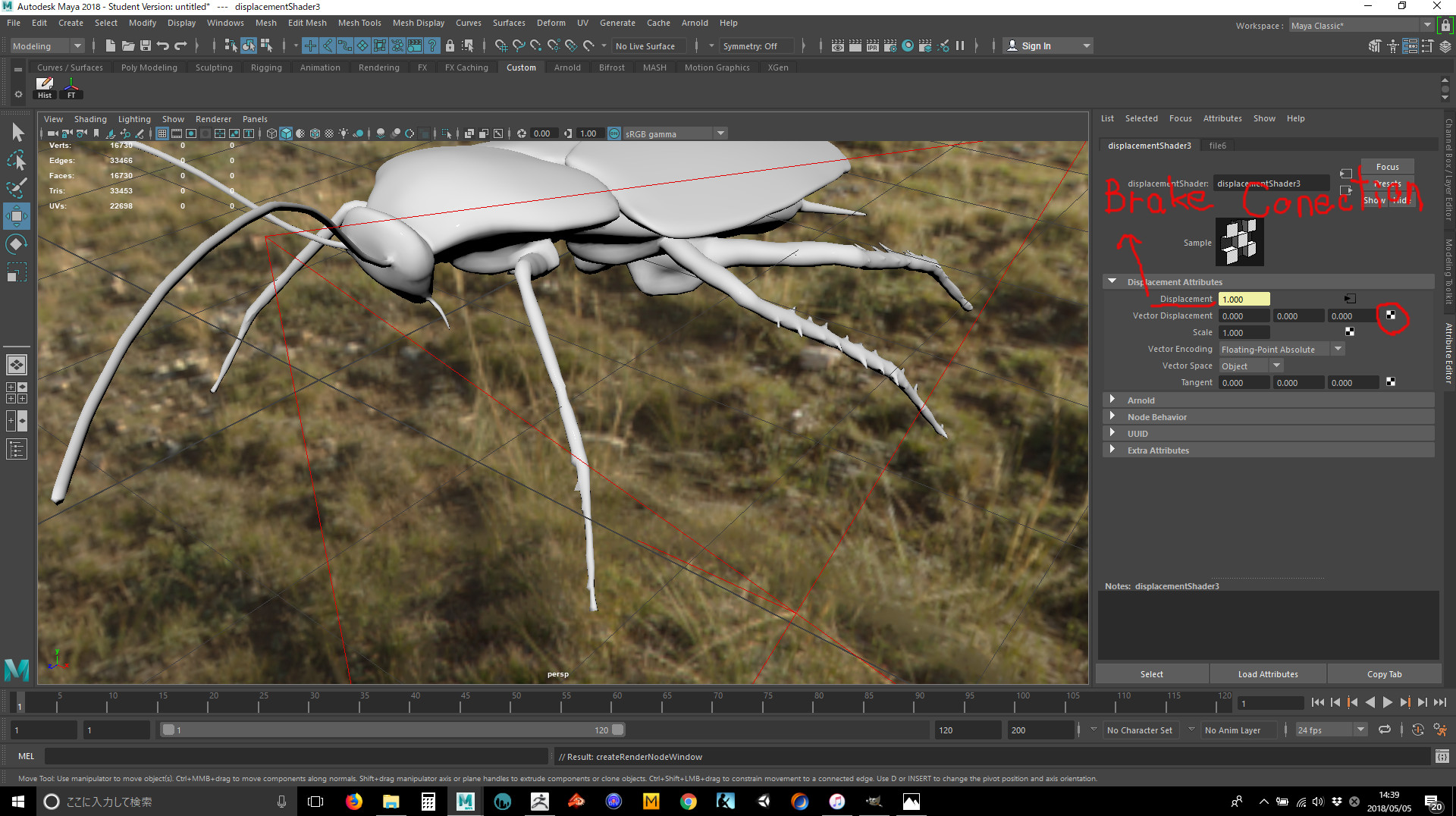Click the Save scene icon

pos(146,46)
